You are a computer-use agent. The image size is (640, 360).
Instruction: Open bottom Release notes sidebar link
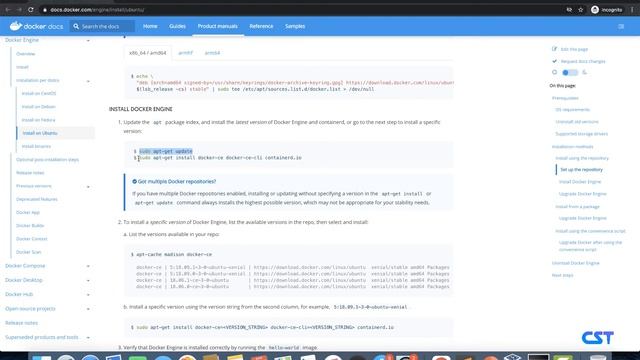click(x=21, y=323)
